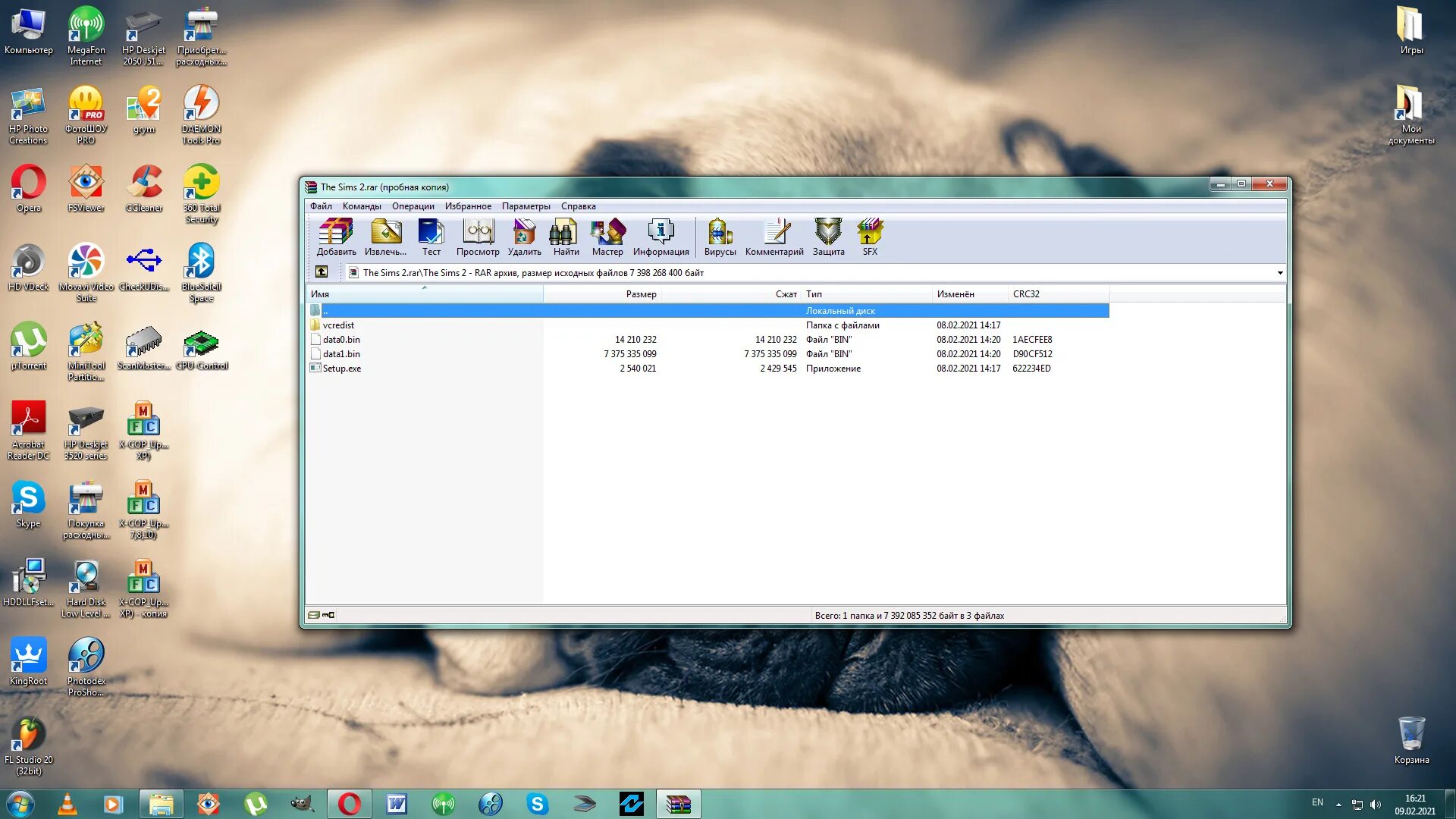Viewport: 1456px width, 819px height.
Task: Select the vcredist folder entry
Action: 338,325
